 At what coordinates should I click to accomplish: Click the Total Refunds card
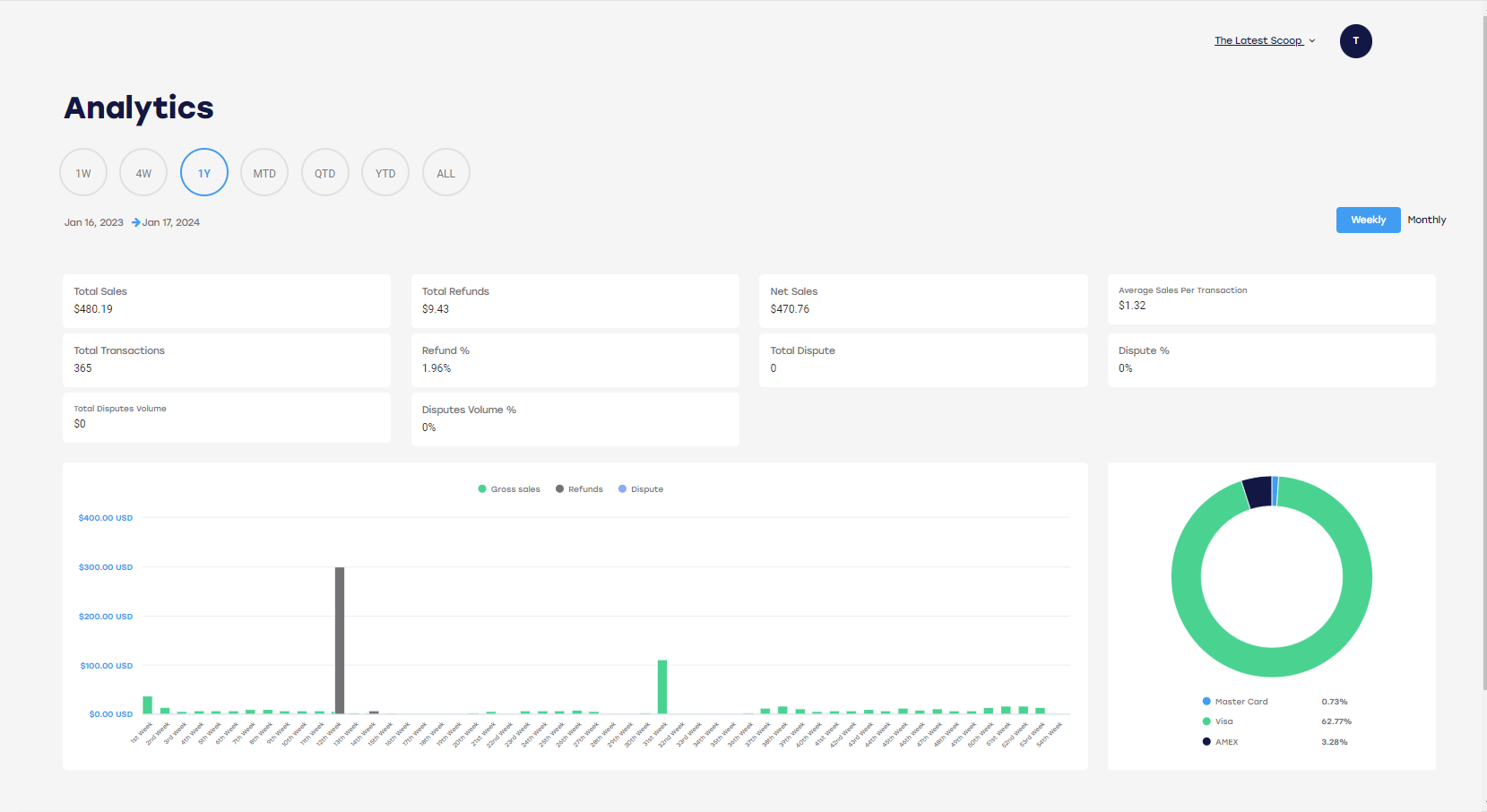575,301
